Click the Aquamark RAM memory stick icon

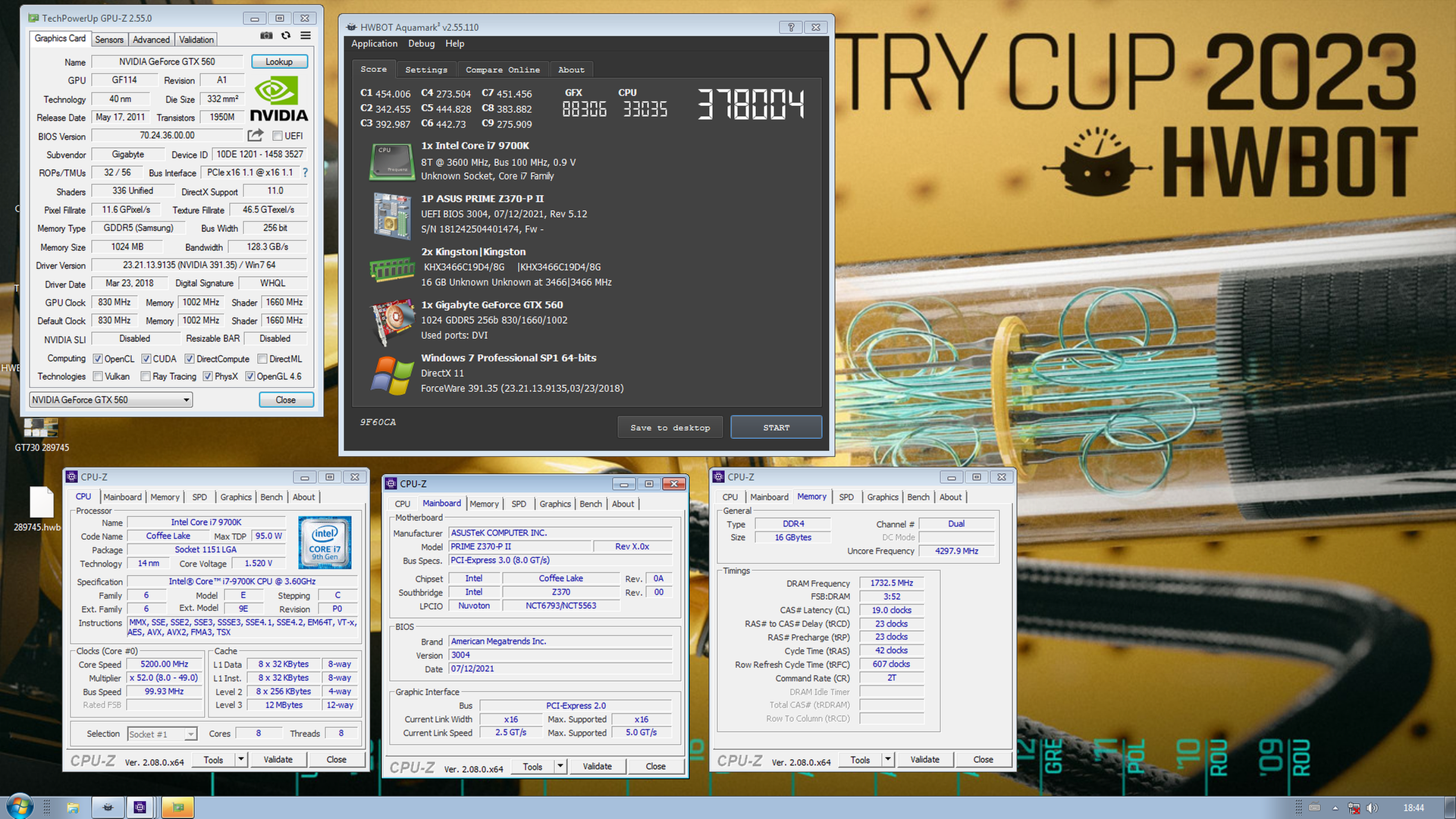click(x=391, y=268)
